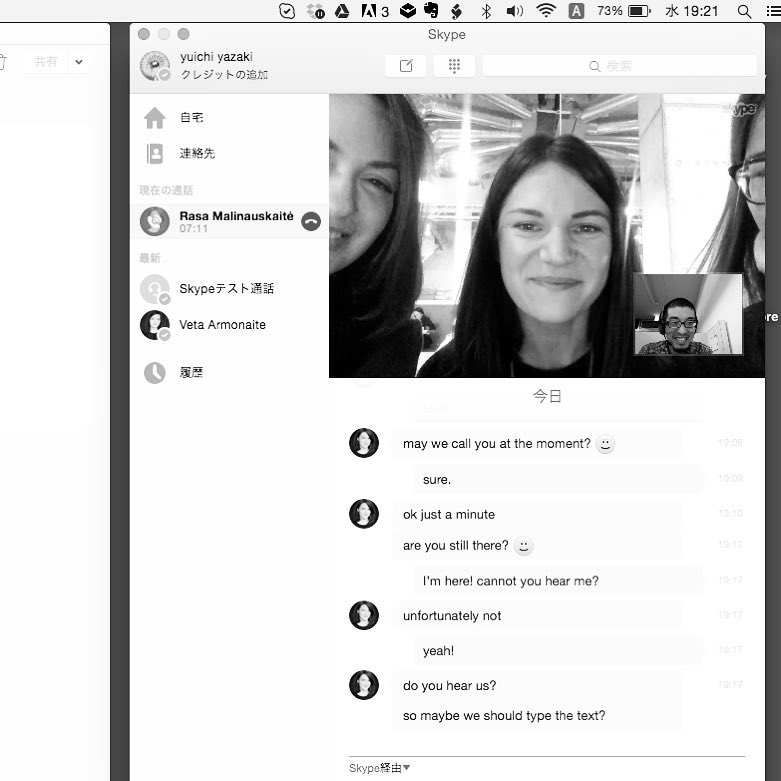This screenshot has width=781, height=781.
Task: Click the new conversation compose icon
Action: pyautogui.click(x=406, y=66)
